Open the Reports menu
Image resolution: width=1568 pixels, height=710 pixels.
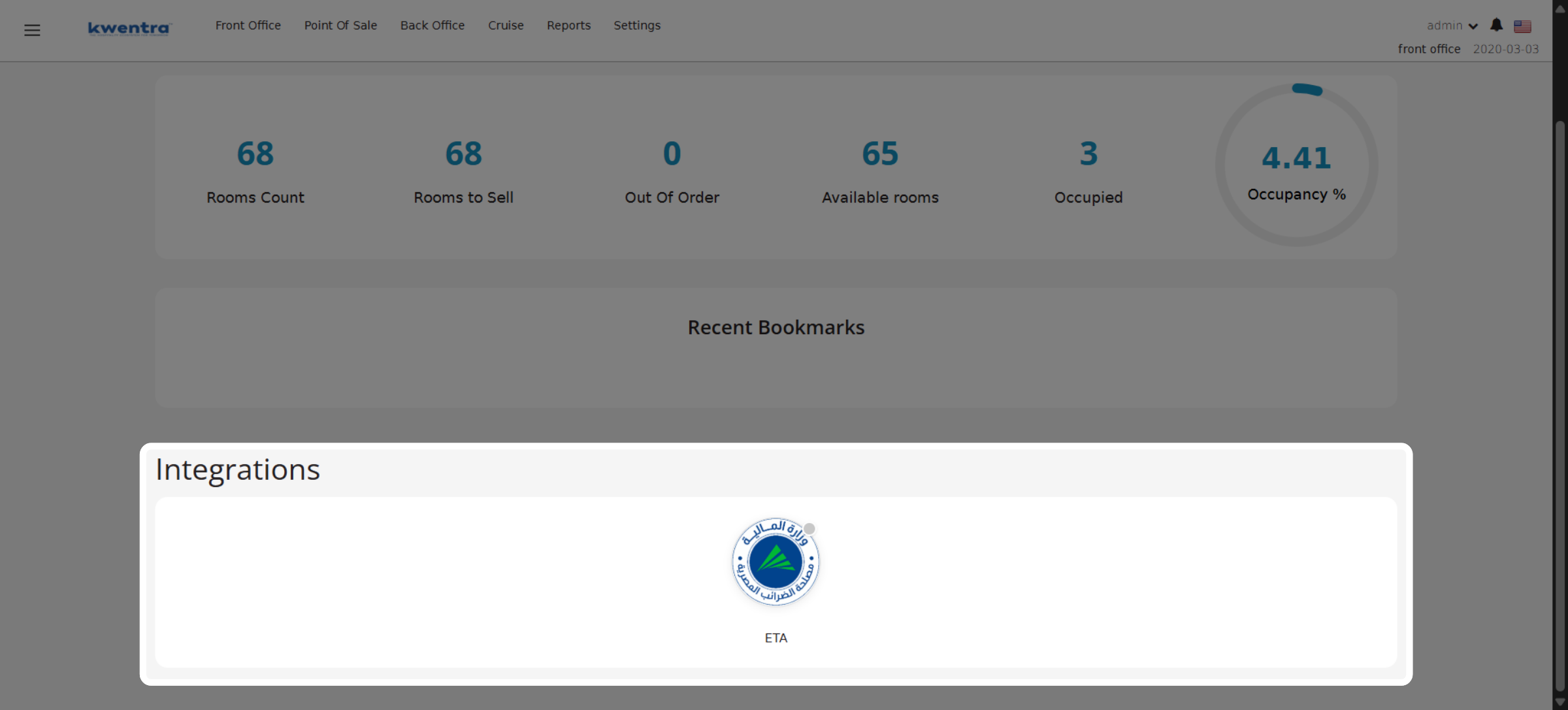tap(568, 25)
